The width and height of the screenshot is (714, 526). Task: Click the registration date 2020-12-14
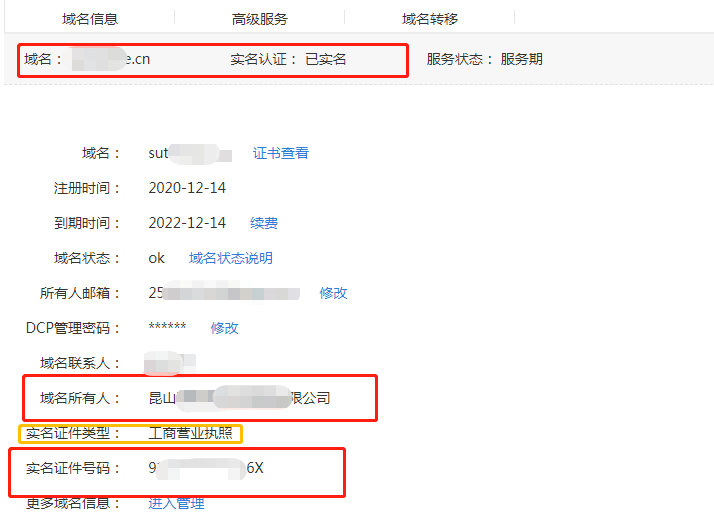pos(187,188)
